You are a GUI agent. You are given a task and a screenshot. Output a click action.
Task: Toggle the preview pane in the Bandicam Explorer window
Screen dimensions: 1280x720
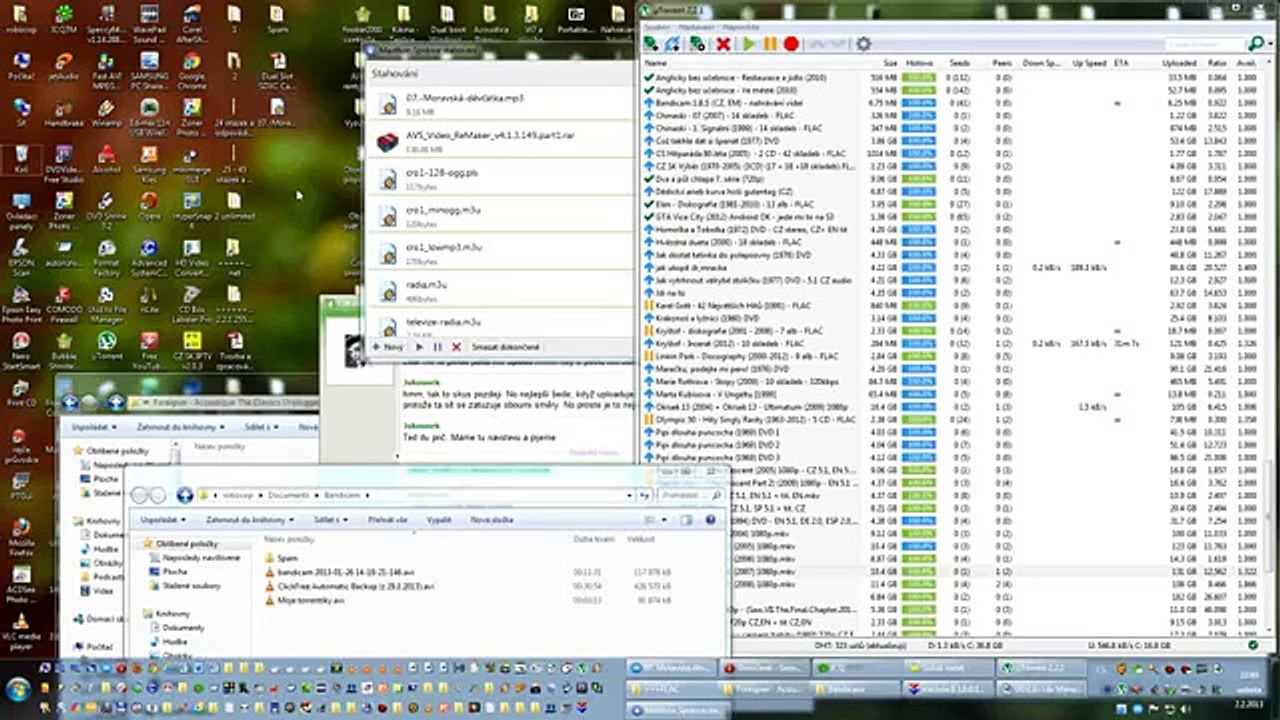687,520
